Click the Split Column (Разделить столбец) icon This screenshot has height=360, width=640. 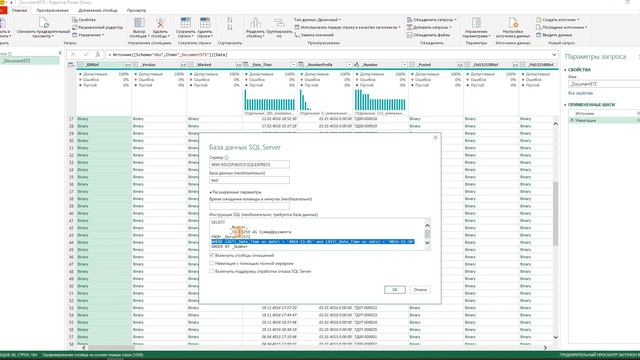click(x=256, y=23)
